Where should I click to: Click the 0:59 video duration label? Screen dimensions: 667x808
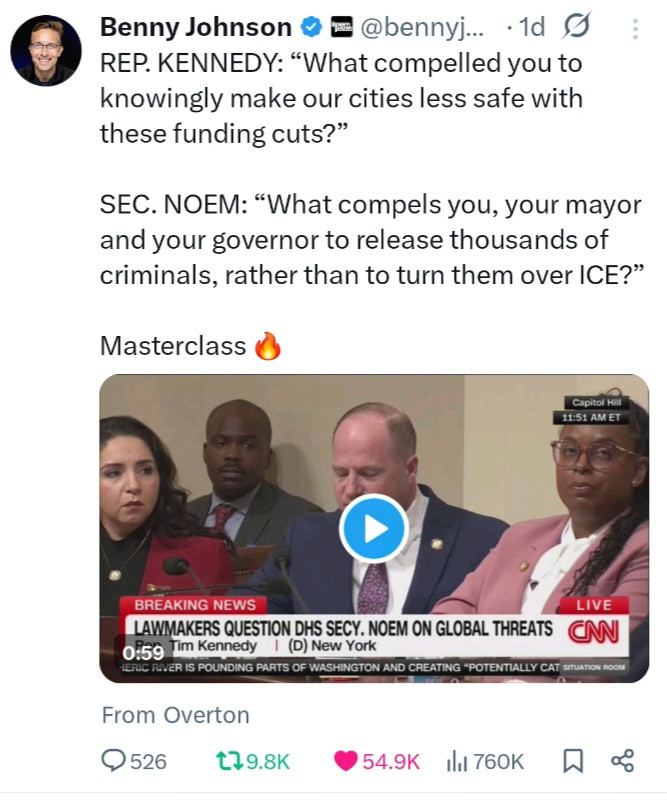click(x=143, y=653)
